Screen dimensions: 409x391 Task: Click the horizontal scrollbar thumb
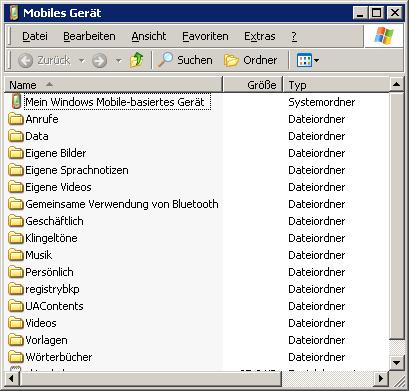[150, 378]
